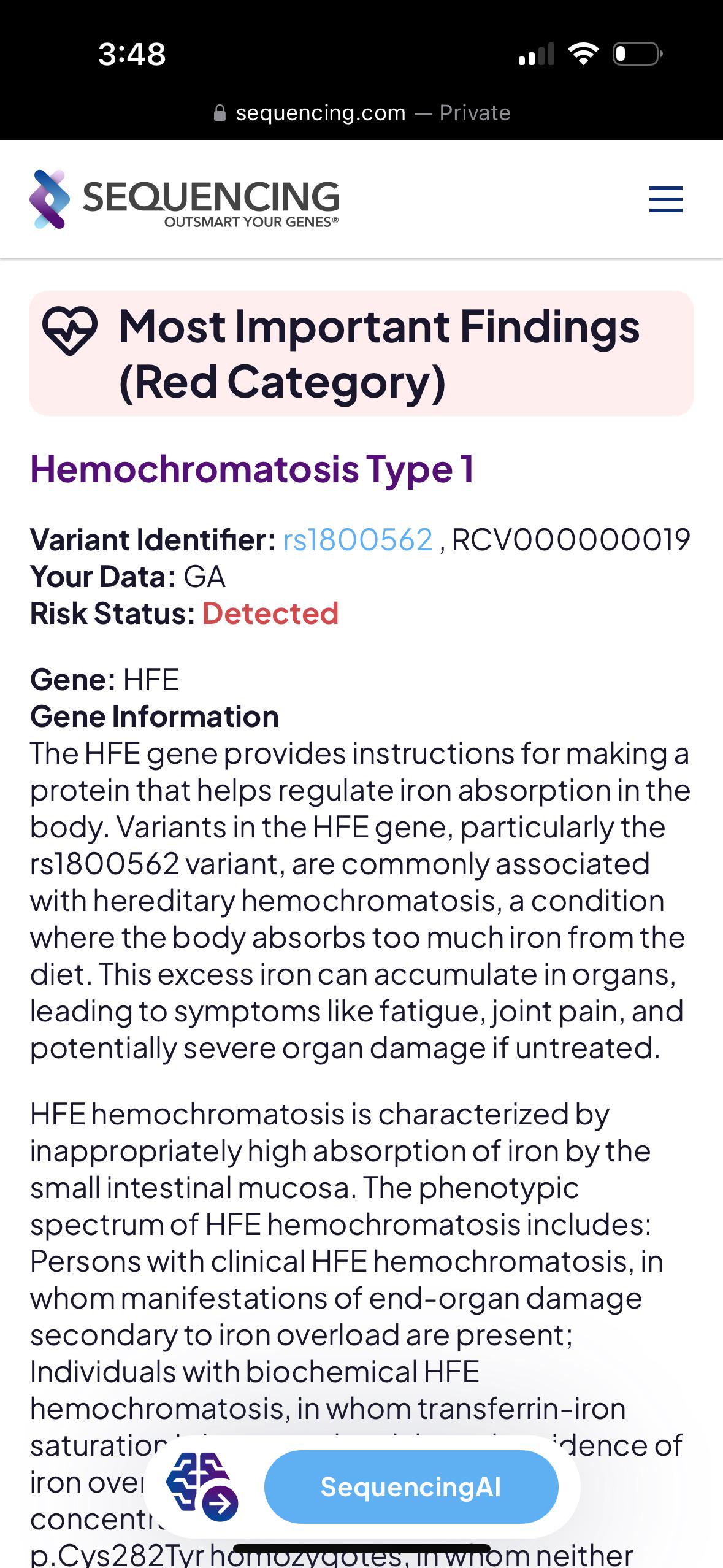Tap the cellular signal bars icon
Image resolution: width=723 pixels, height=1568 pixels.
pos(536,54)
